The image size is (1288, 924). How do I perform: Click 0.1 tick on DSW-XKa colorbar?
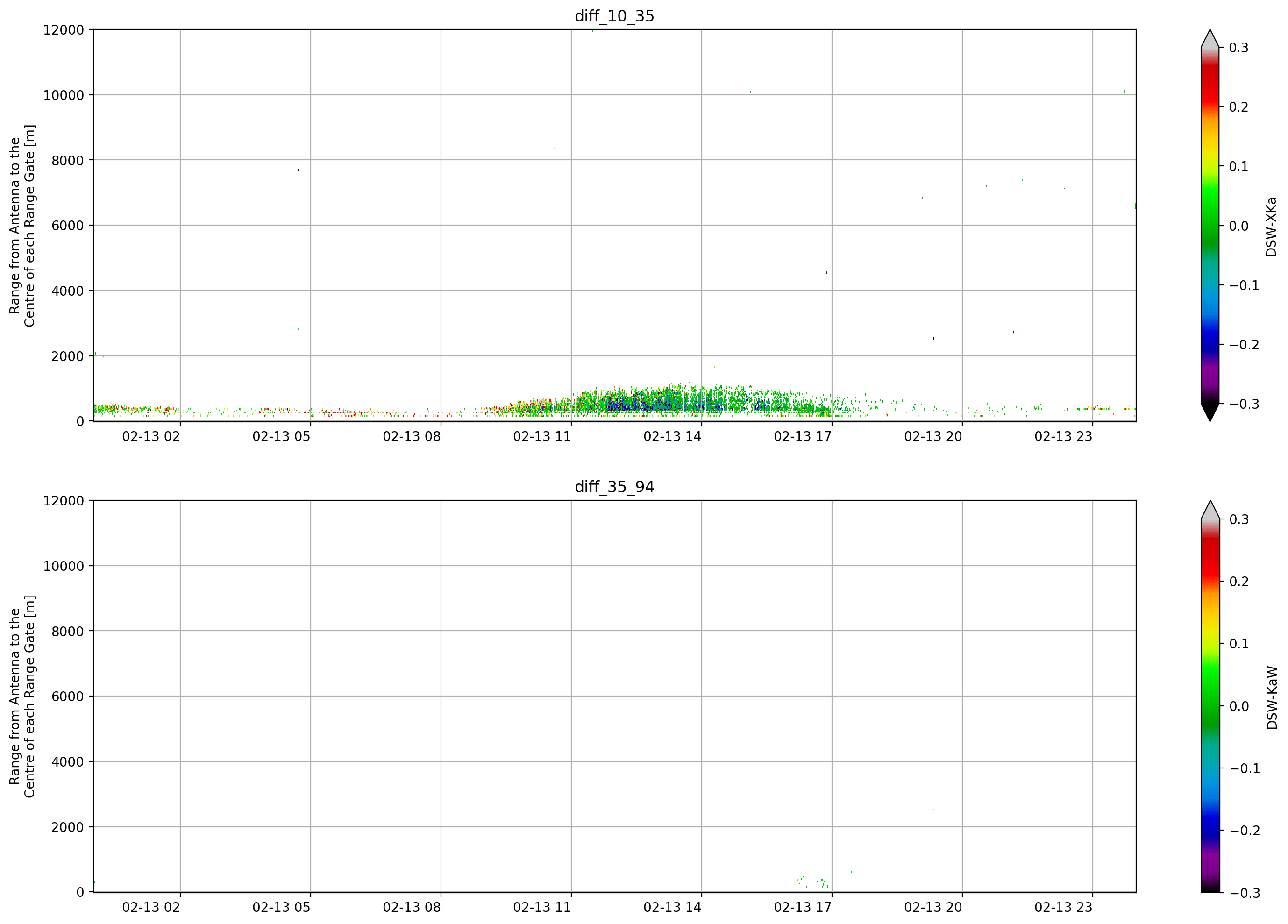pyautogui.click(x=1238, y=166)
